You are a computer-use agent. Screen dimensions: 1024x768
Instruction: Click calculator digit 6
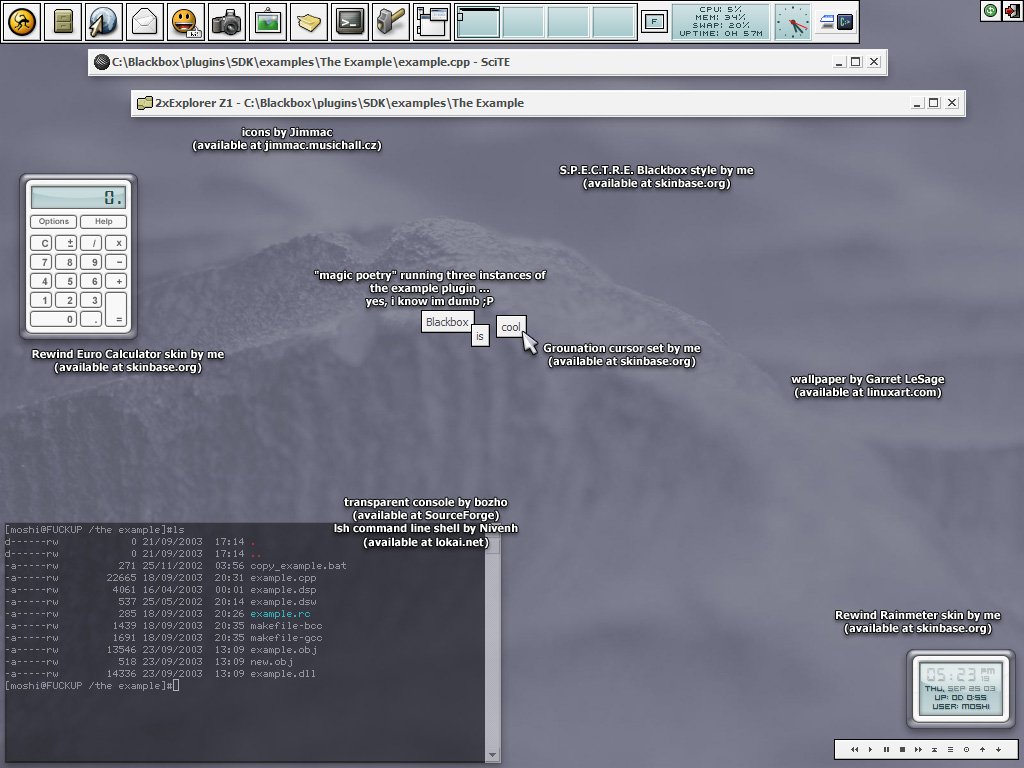[93, 281]
